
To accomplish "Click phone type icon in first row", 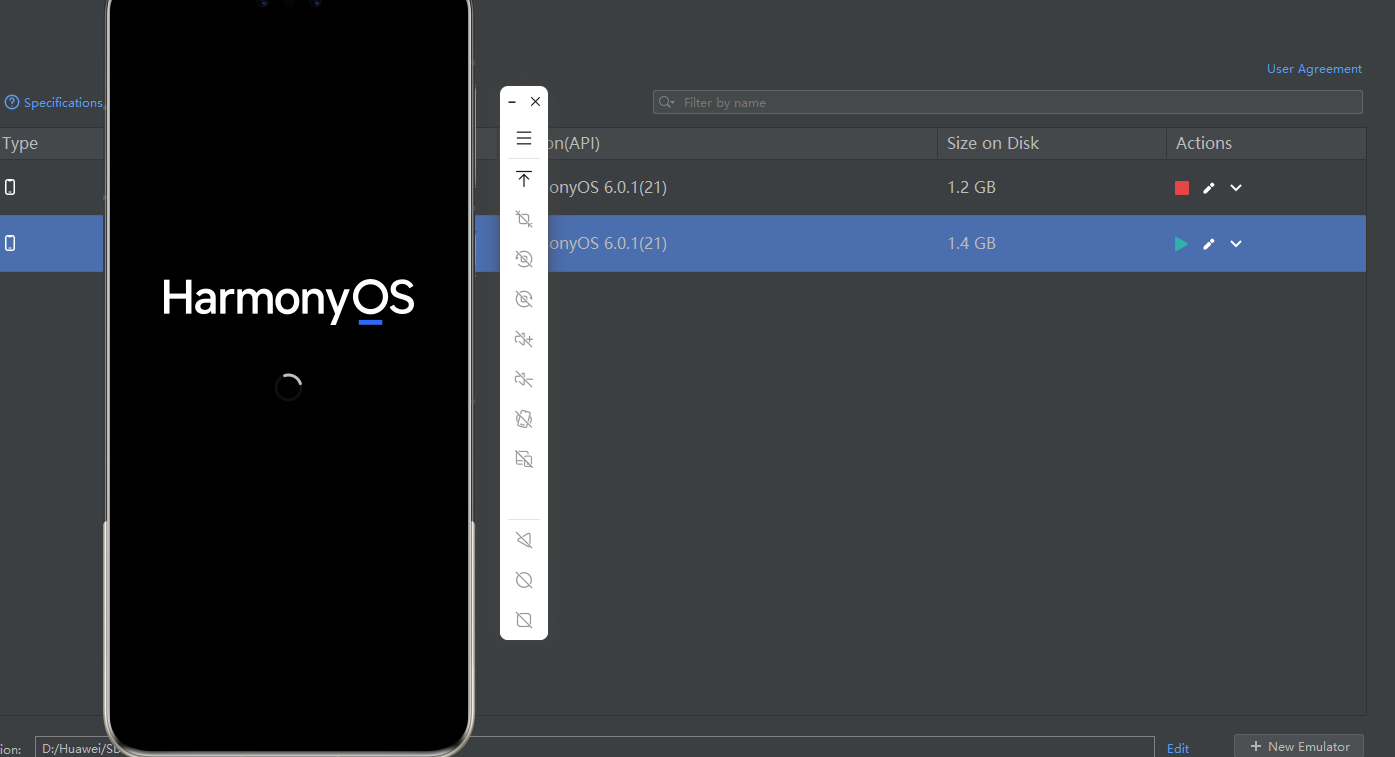I will pyautogui.click(x=10, y=187).
